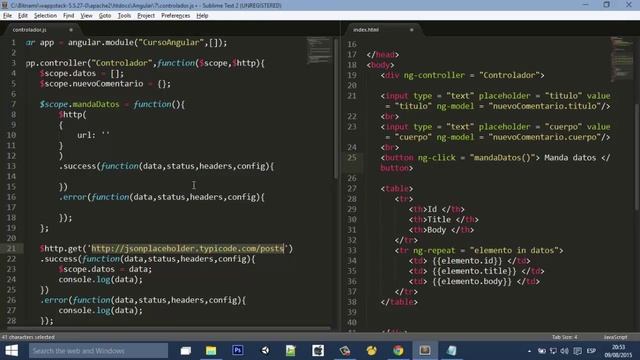Open the Project menu
Image resolution: width=640 pixels, height=360 pixels.
tap(146, 16)
